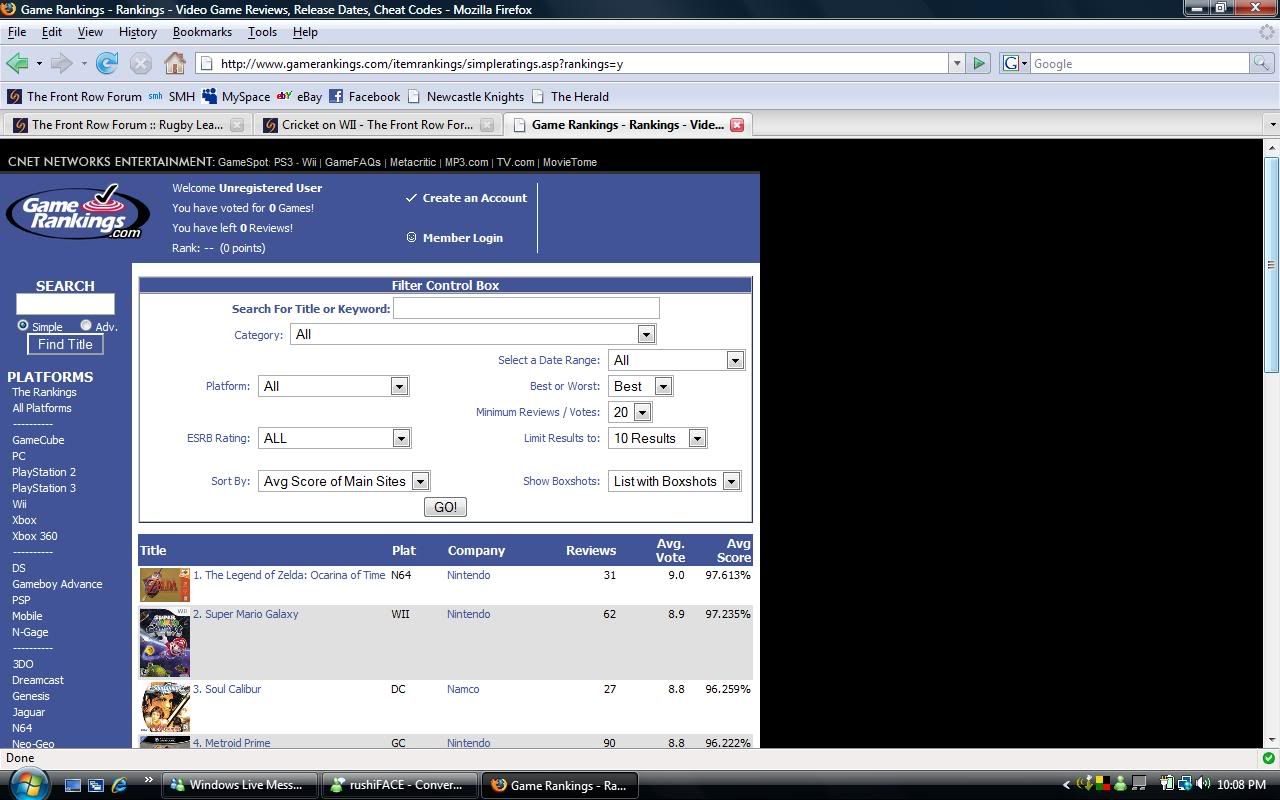1280x800 pixels.
Task: Open the GameFAQs link in CNET header
Action: 353,162
